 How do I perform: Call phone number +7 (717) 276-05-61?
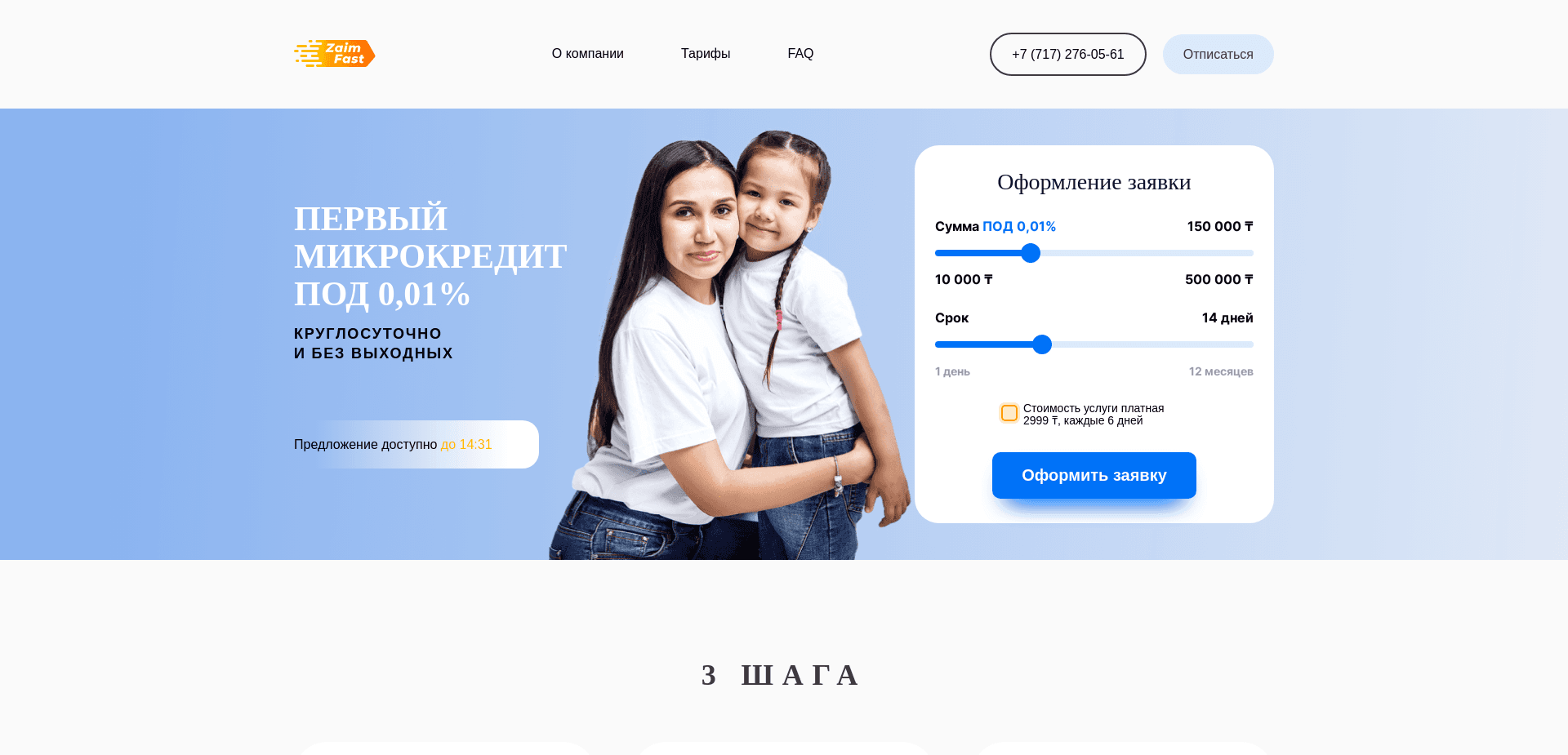pyautogui.click(x=1068, y=55)
